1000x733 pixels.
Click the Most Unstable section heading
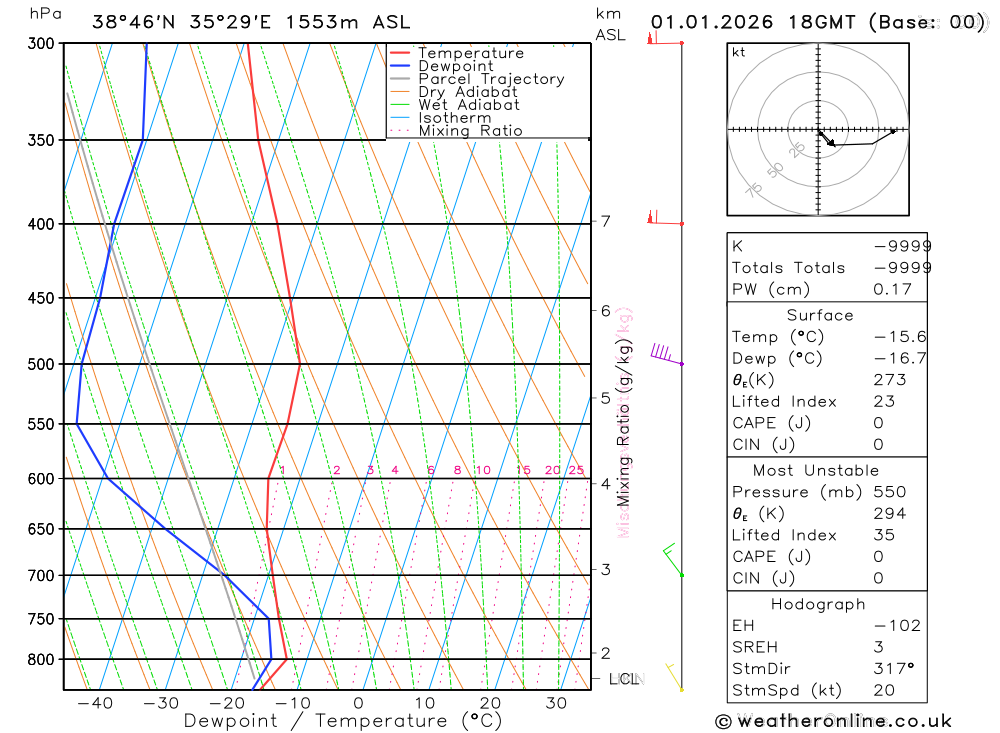[x=816, y=471]
